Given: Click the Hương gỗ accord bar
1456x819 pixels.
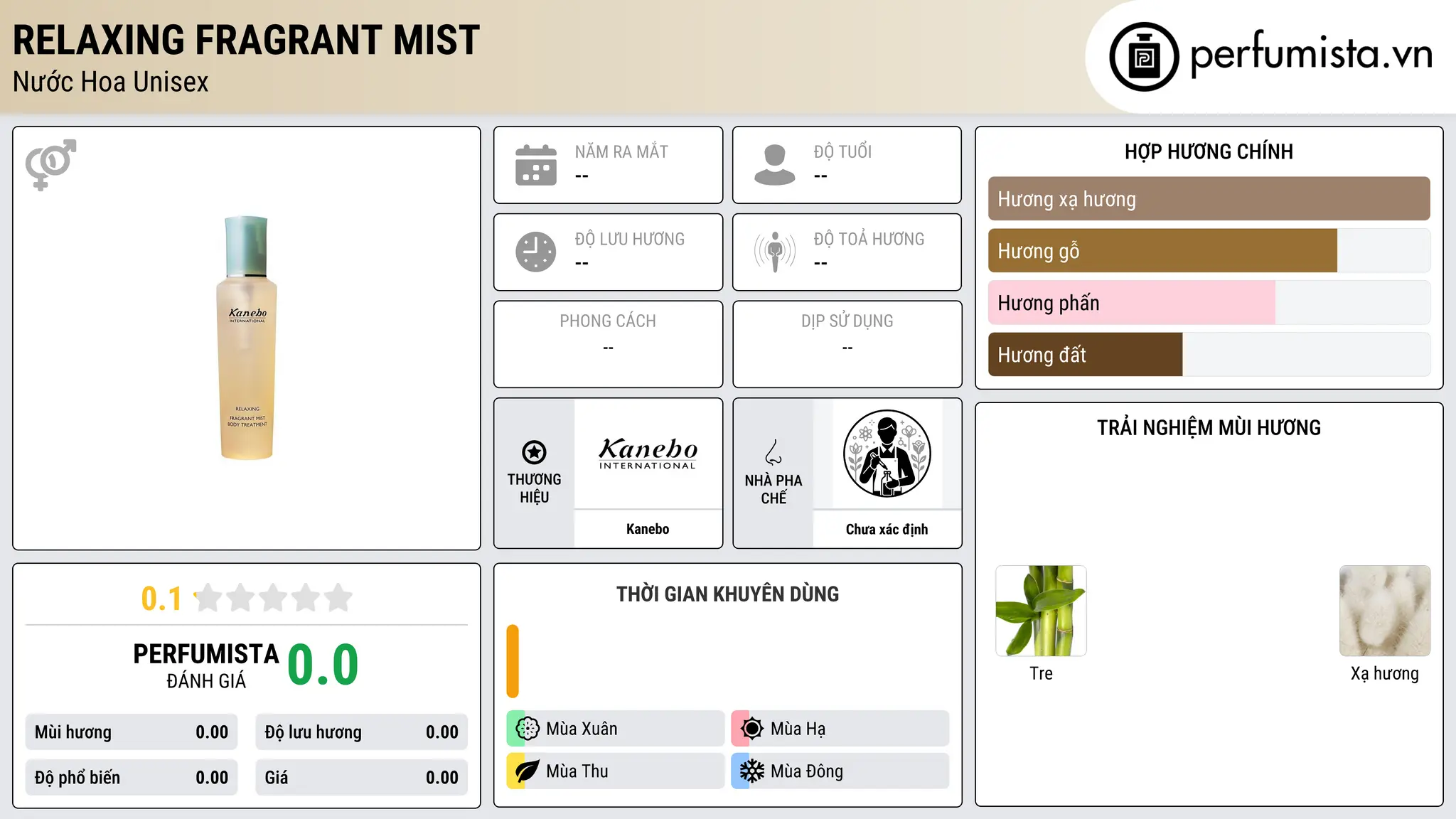Looking at the screenshot, I should click(x=1209, y=251).
